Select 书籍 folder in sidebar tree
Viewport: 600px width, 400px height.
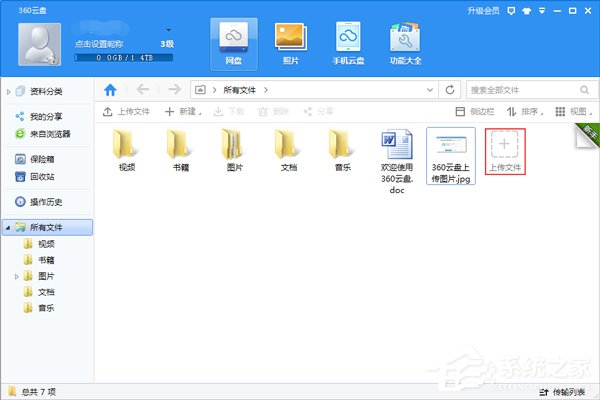tap(46, 260)
